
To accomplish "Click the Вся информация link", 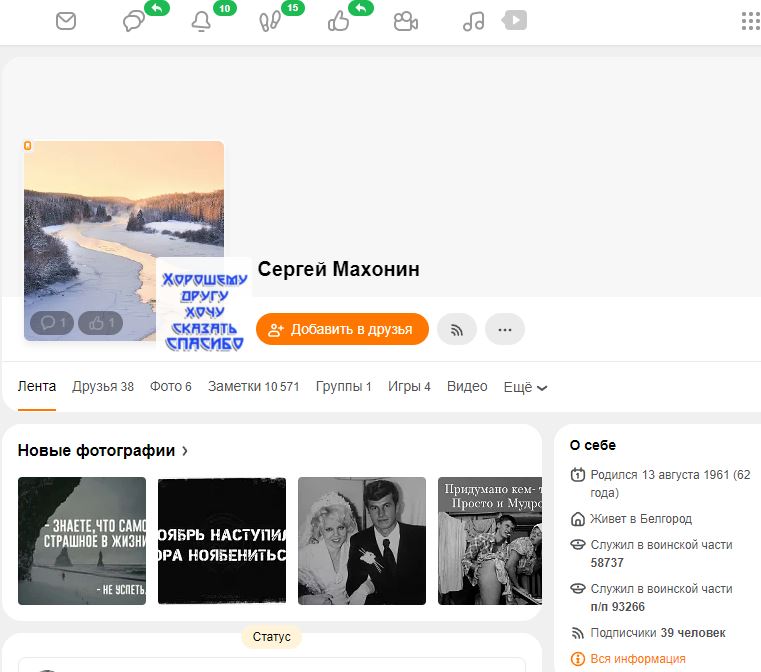I will pyautogui.click(x=638, y=659).
